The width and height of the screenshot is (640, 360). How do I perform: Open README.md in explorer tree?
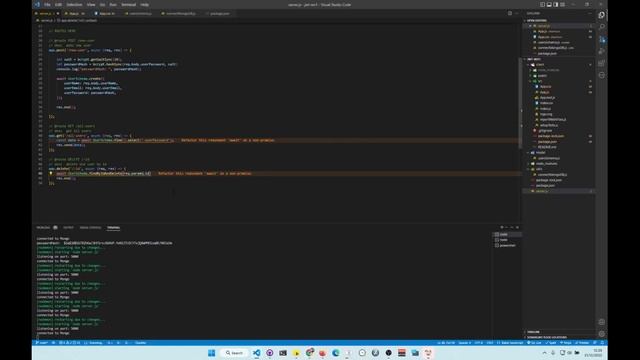pyautogui.click(x=547, y=147)
